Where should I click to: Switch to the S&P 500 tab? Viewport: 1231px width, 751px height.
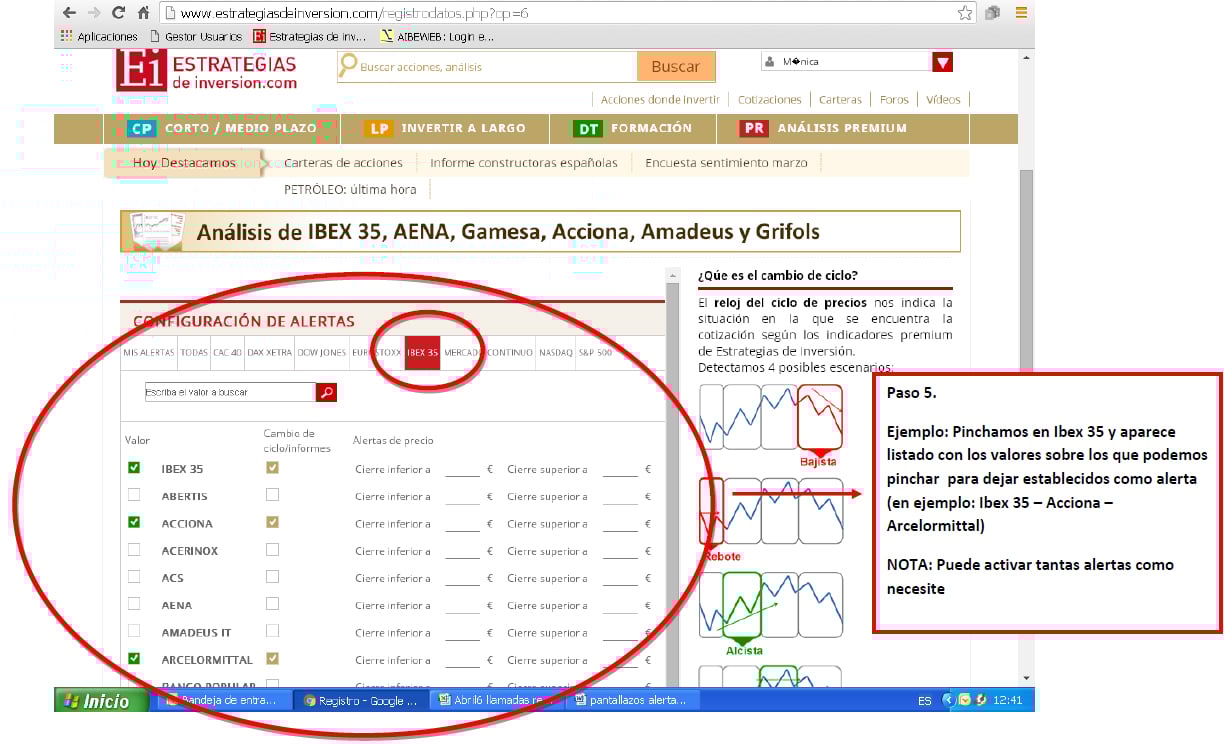tap(594, 353)
